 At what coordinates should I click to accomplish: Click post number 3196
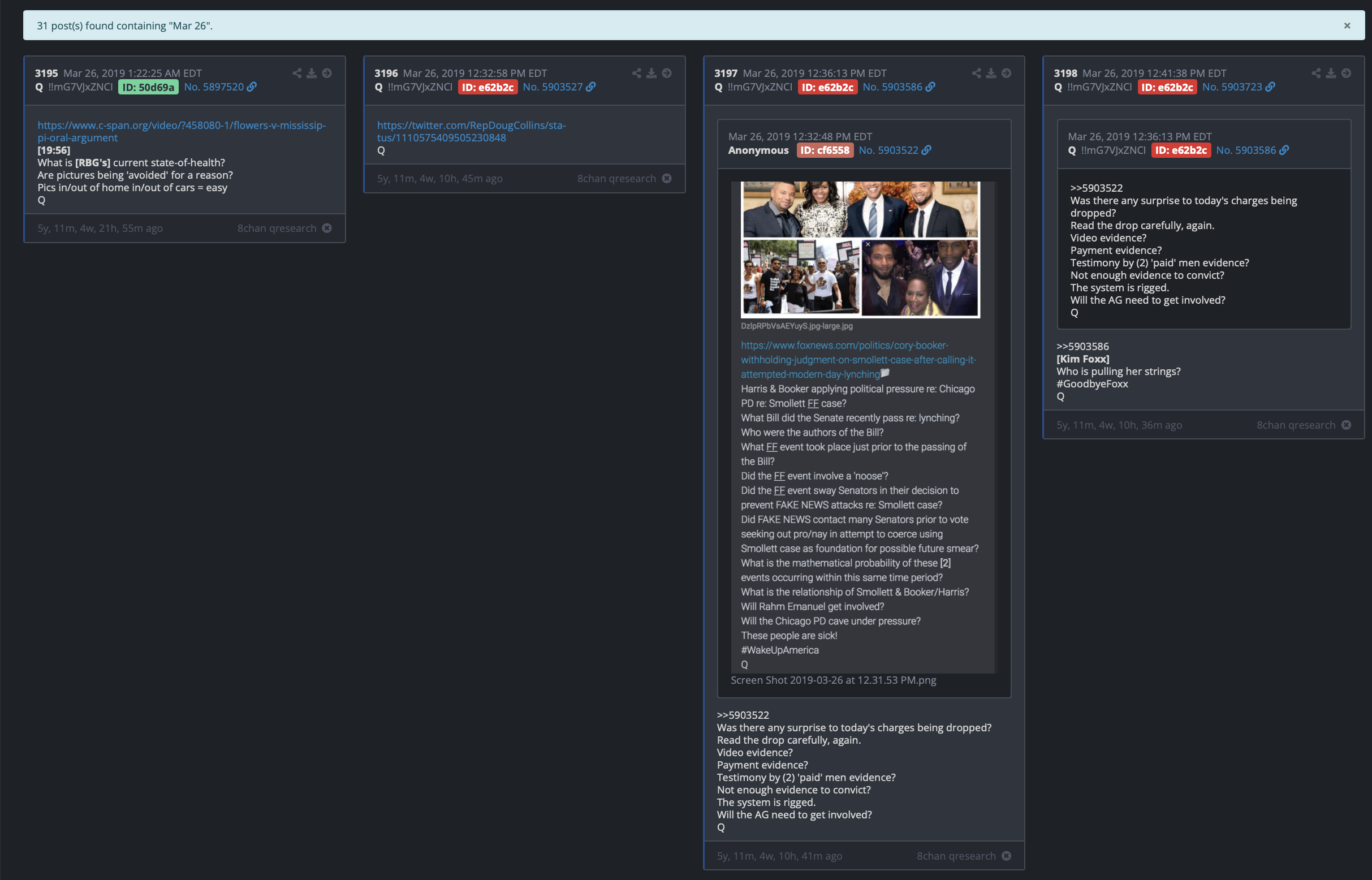point(386,73)
